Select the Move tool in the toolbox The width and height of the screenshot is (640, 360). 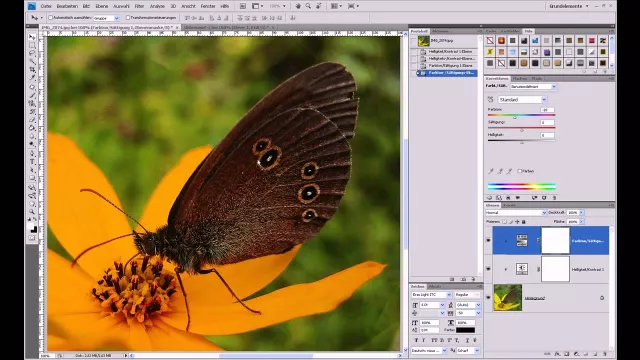32,37
